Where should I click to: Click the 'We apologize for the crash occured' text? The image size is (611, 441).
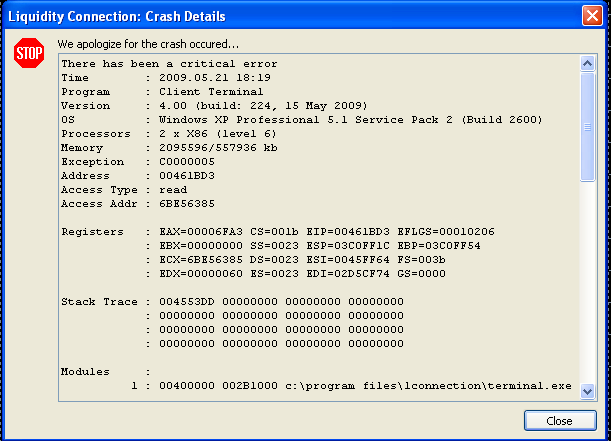pyautogui.click(x=148, y=44)
